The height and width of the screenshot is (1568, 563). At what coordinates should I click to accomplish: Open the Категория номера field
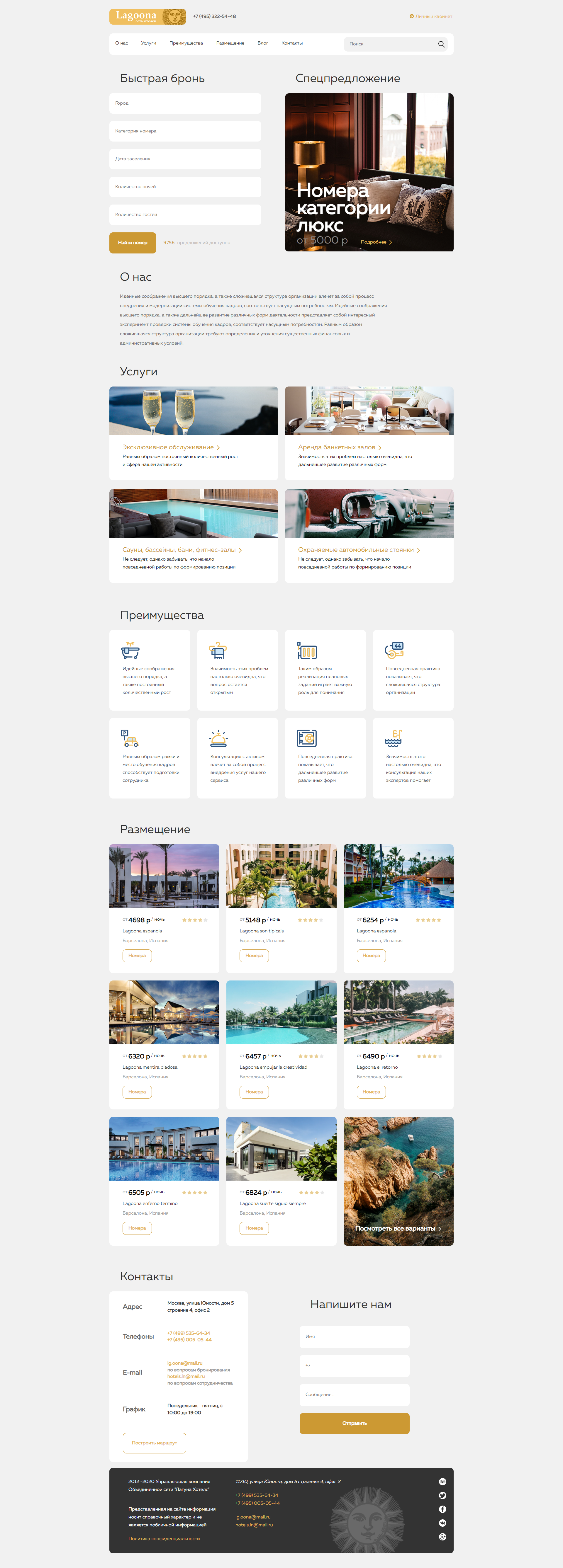click(185, 132)
